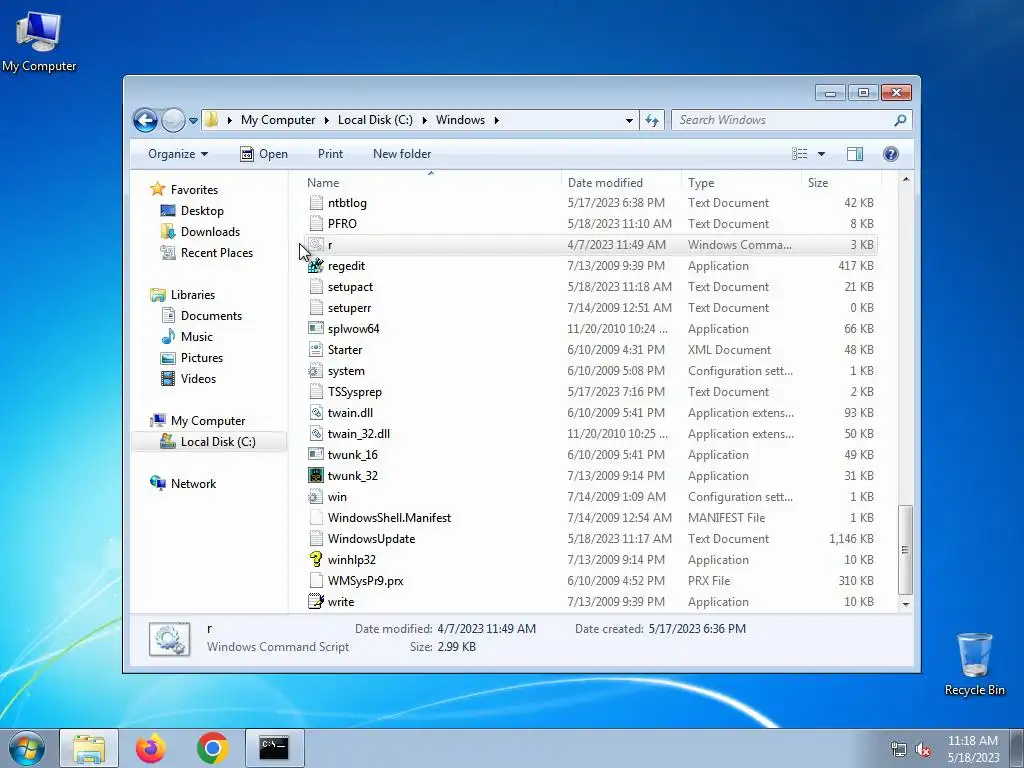The height and width of the screenshot is (768, 1024).
Task: Open the Organize dropdown menu
Action: [x=178, y=154]
